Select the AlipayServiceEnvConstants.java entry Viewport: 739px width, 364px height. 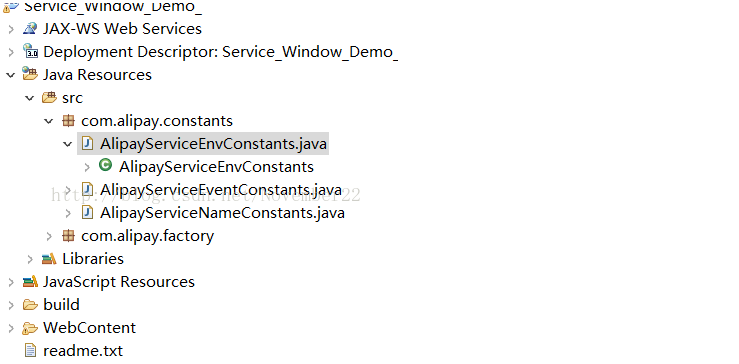pos(213,144)
